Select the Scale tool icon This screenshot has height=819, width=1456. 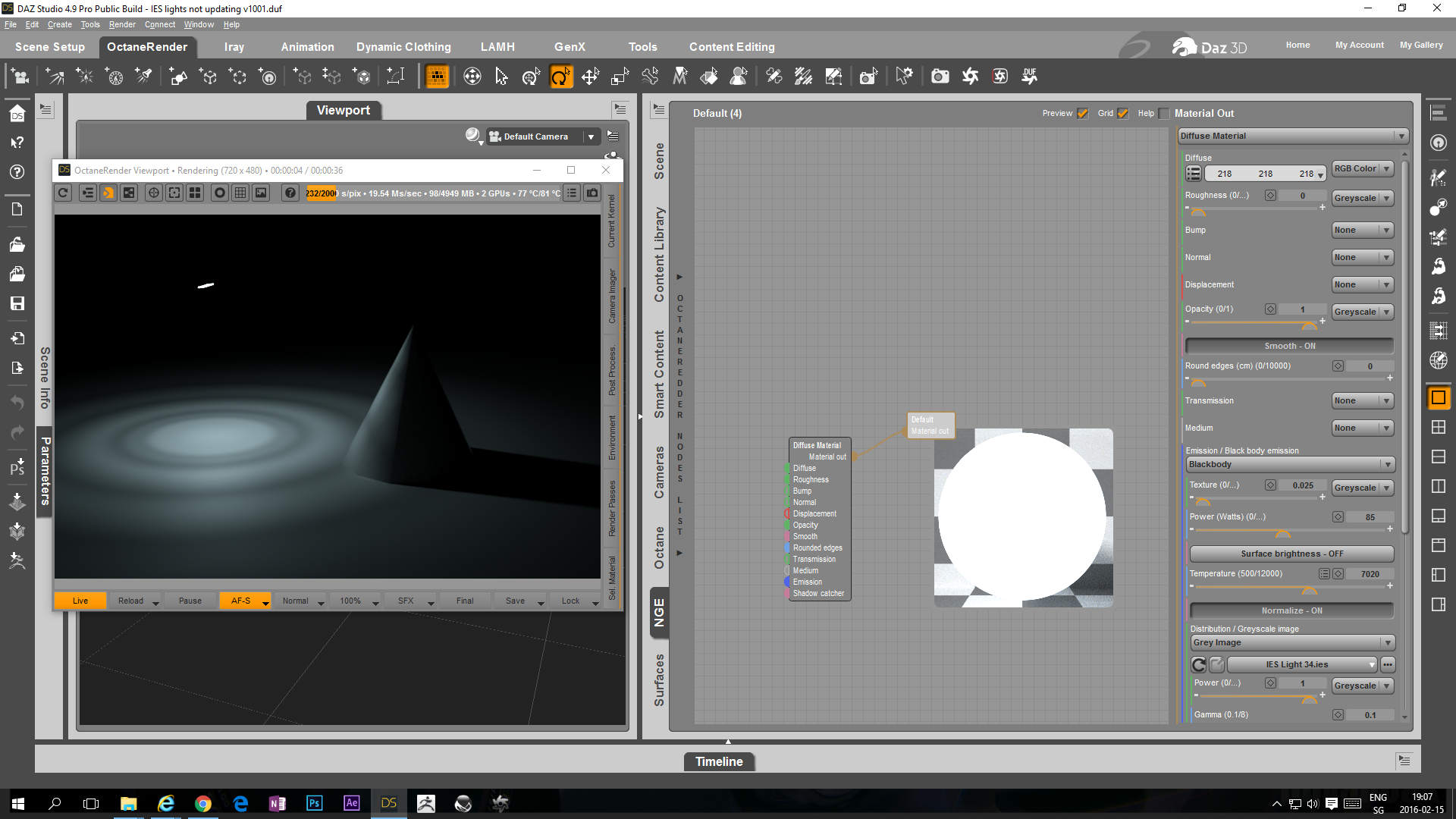620,77
